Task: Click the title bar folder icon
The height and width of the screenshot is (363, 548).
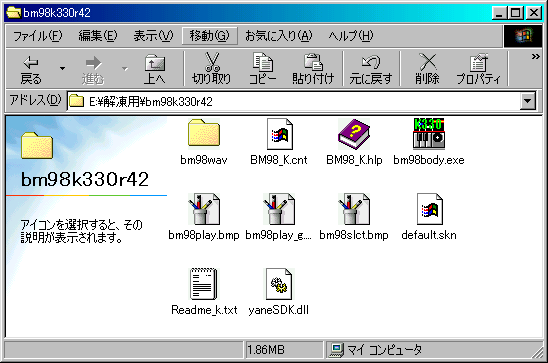Action: (13, 13)
